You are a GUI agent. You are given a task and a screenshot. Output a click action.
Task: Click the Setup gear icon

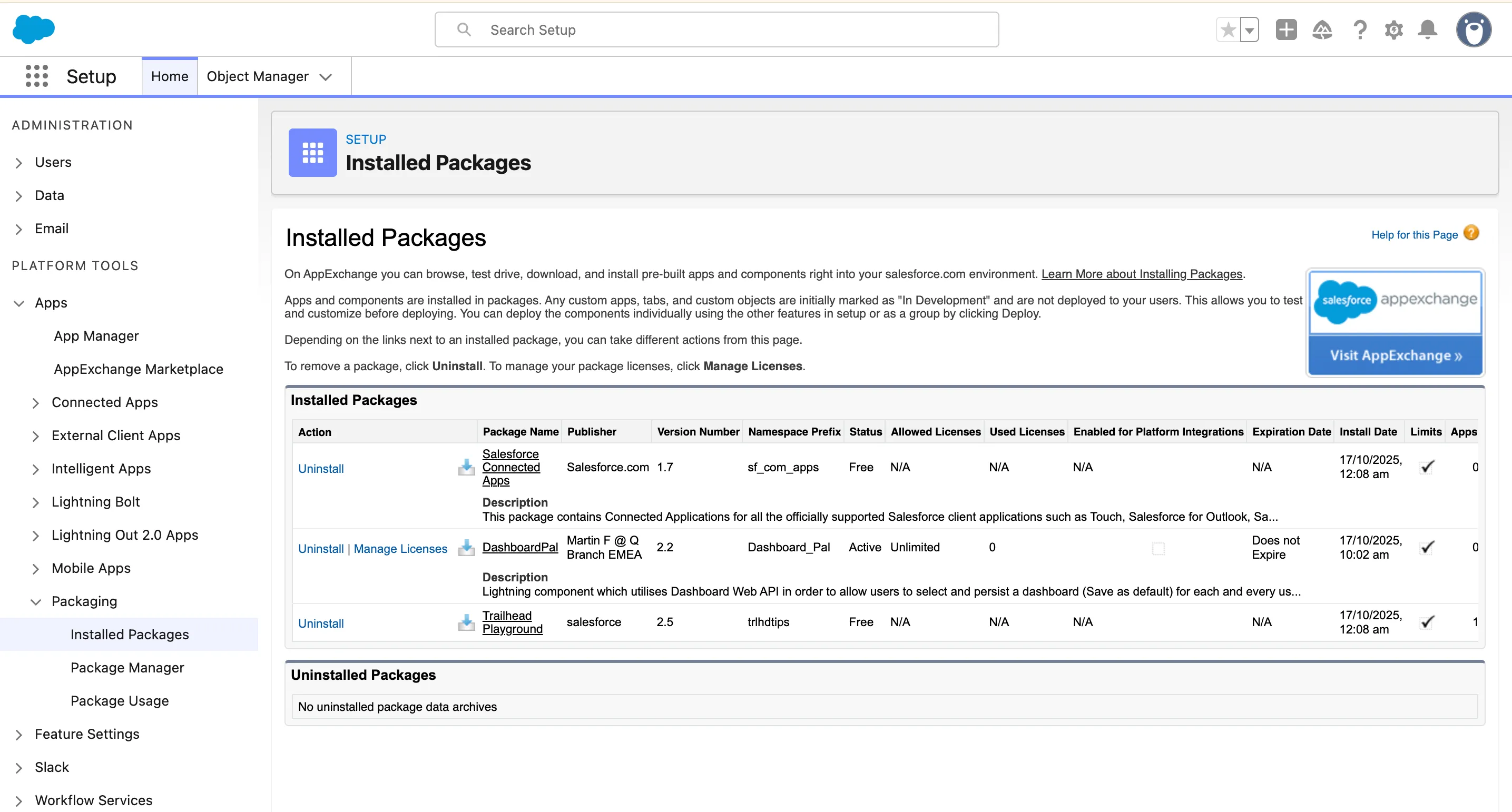tap(1393, 30)
